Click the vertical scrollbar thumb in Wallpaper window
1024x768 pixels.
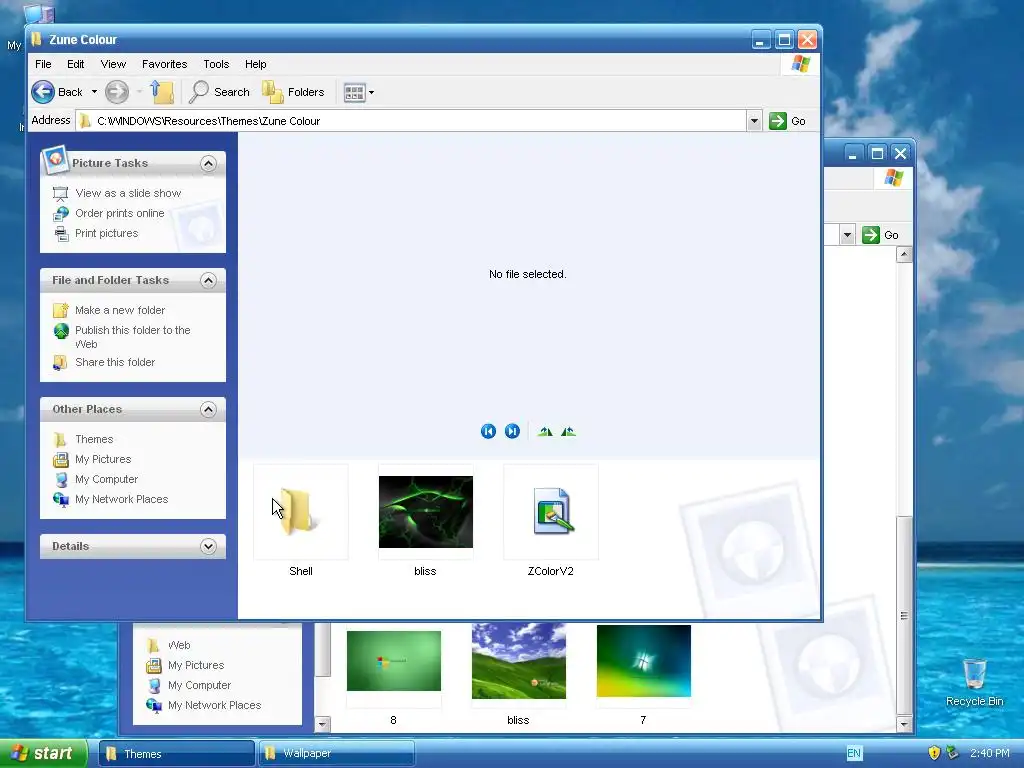(904, 615)
